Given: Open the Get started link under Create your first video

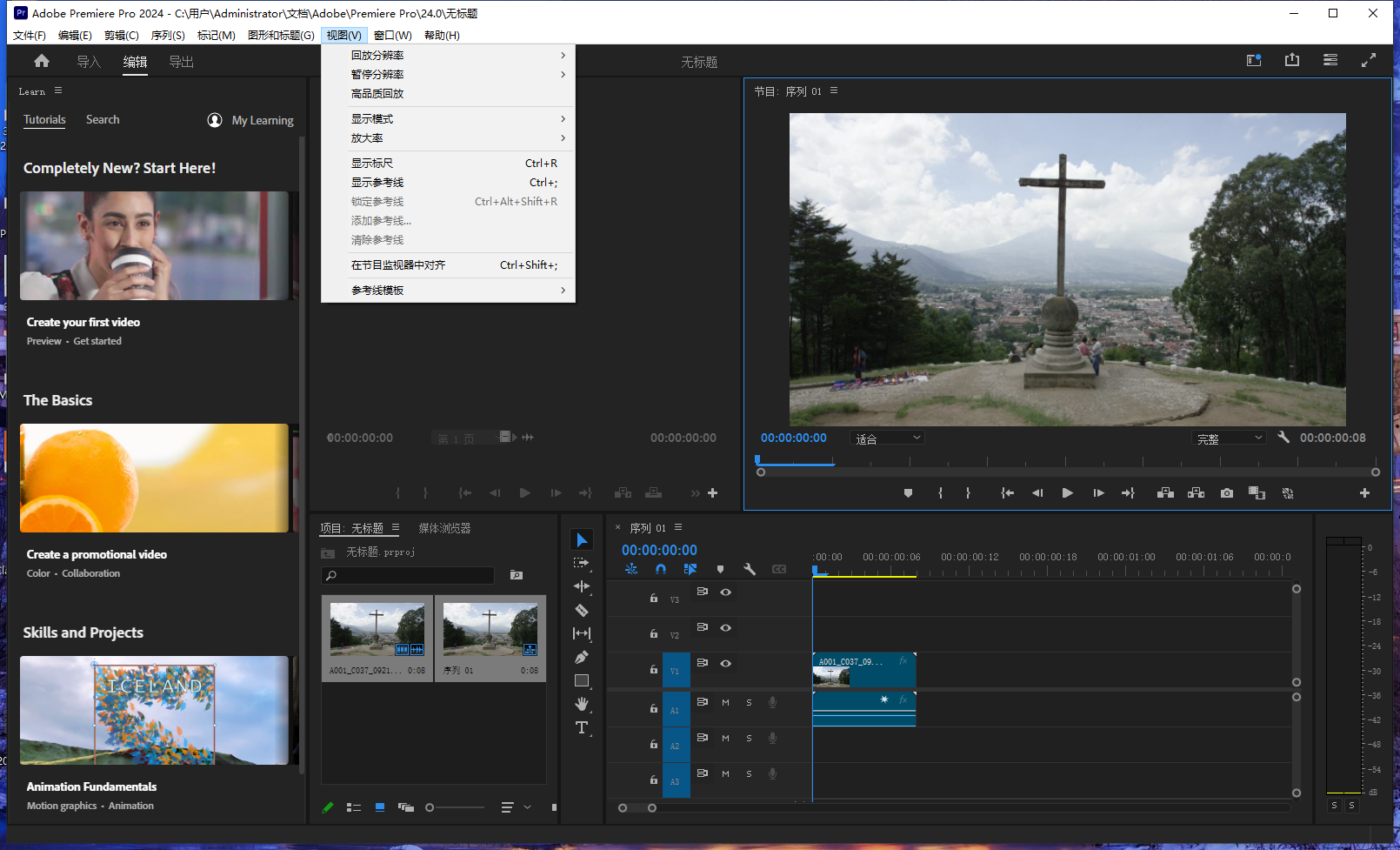Looking at the screenshot, I should click(97, 341).
